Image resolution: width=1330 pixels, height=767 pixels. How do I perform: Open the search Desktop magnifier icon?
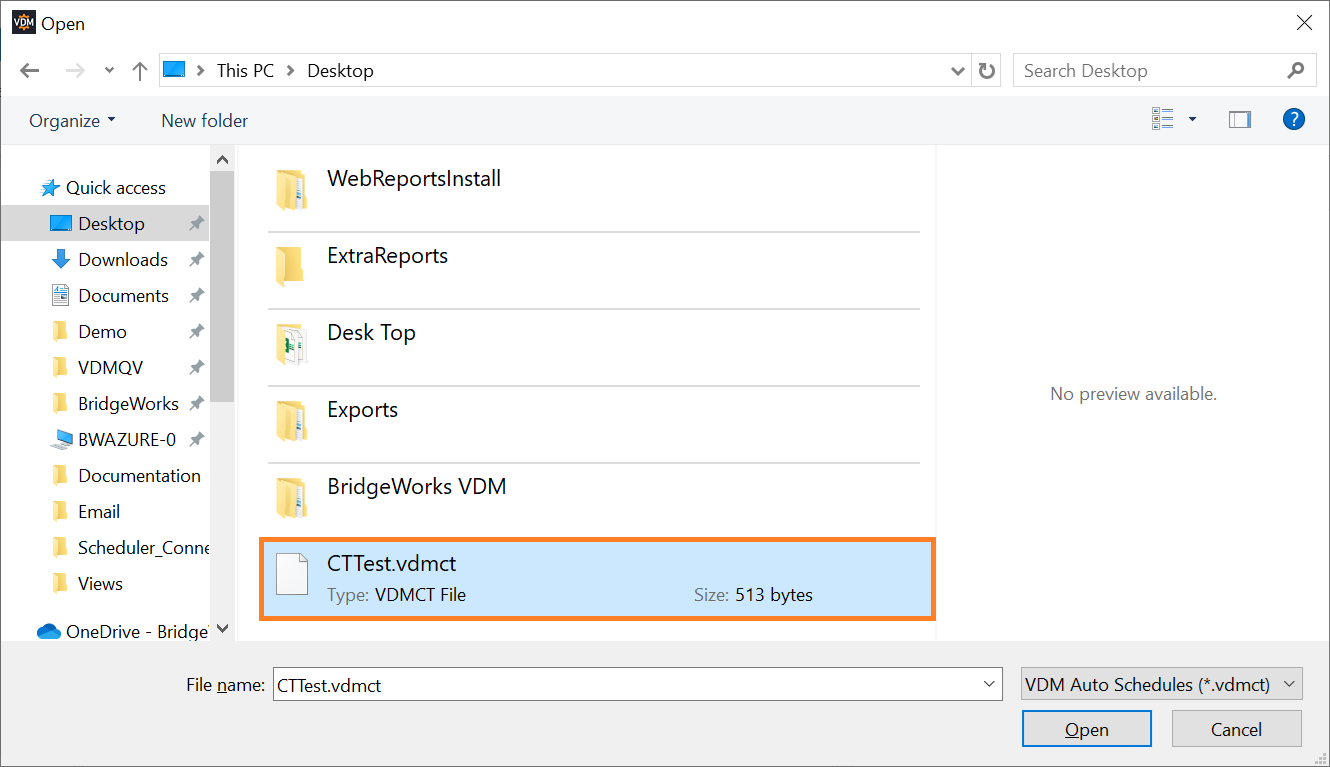(x=1296, y=70)
